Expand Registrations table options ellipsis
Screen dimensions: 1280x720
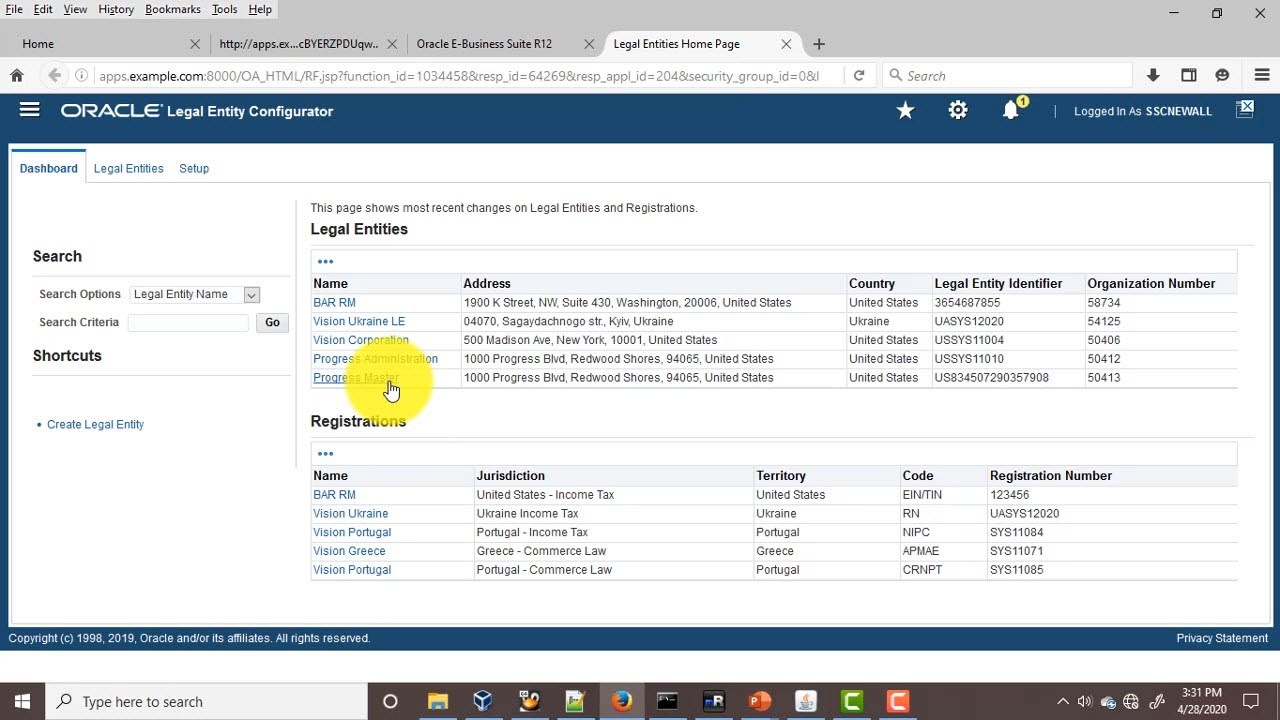click(x=325, y=454)
